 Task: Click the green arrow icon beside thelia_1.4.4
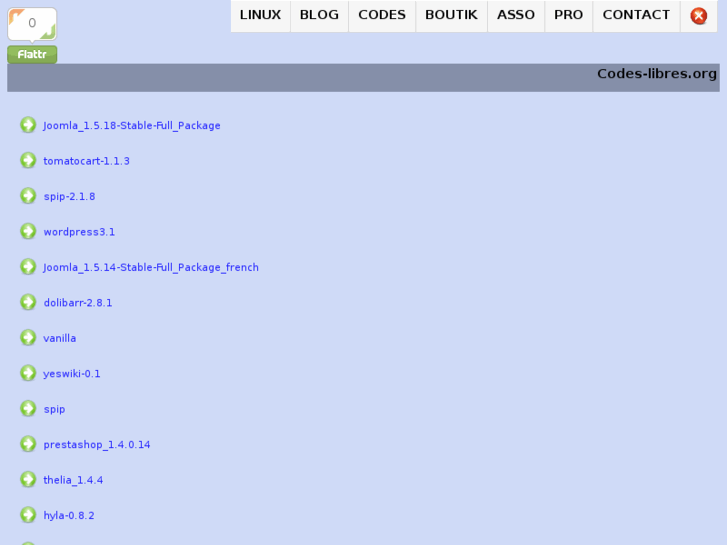[28, 480]
